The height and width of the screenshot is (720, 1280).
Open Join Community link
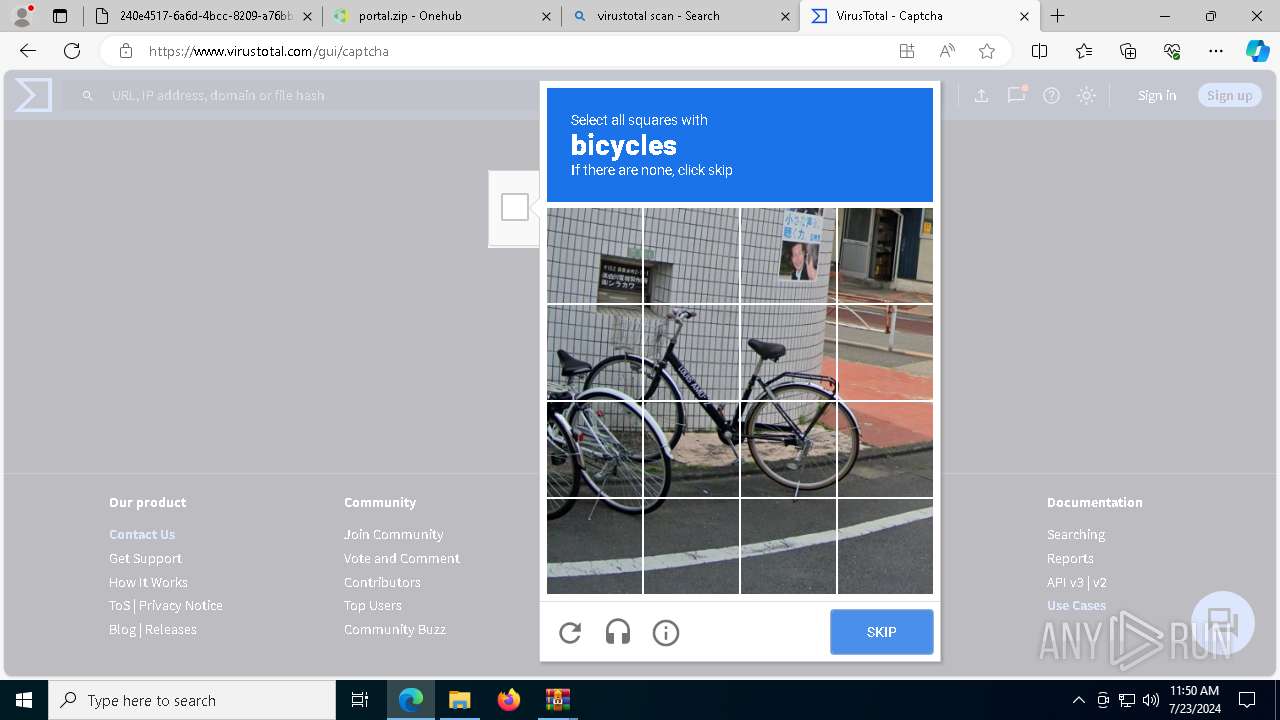click(394, 534)
